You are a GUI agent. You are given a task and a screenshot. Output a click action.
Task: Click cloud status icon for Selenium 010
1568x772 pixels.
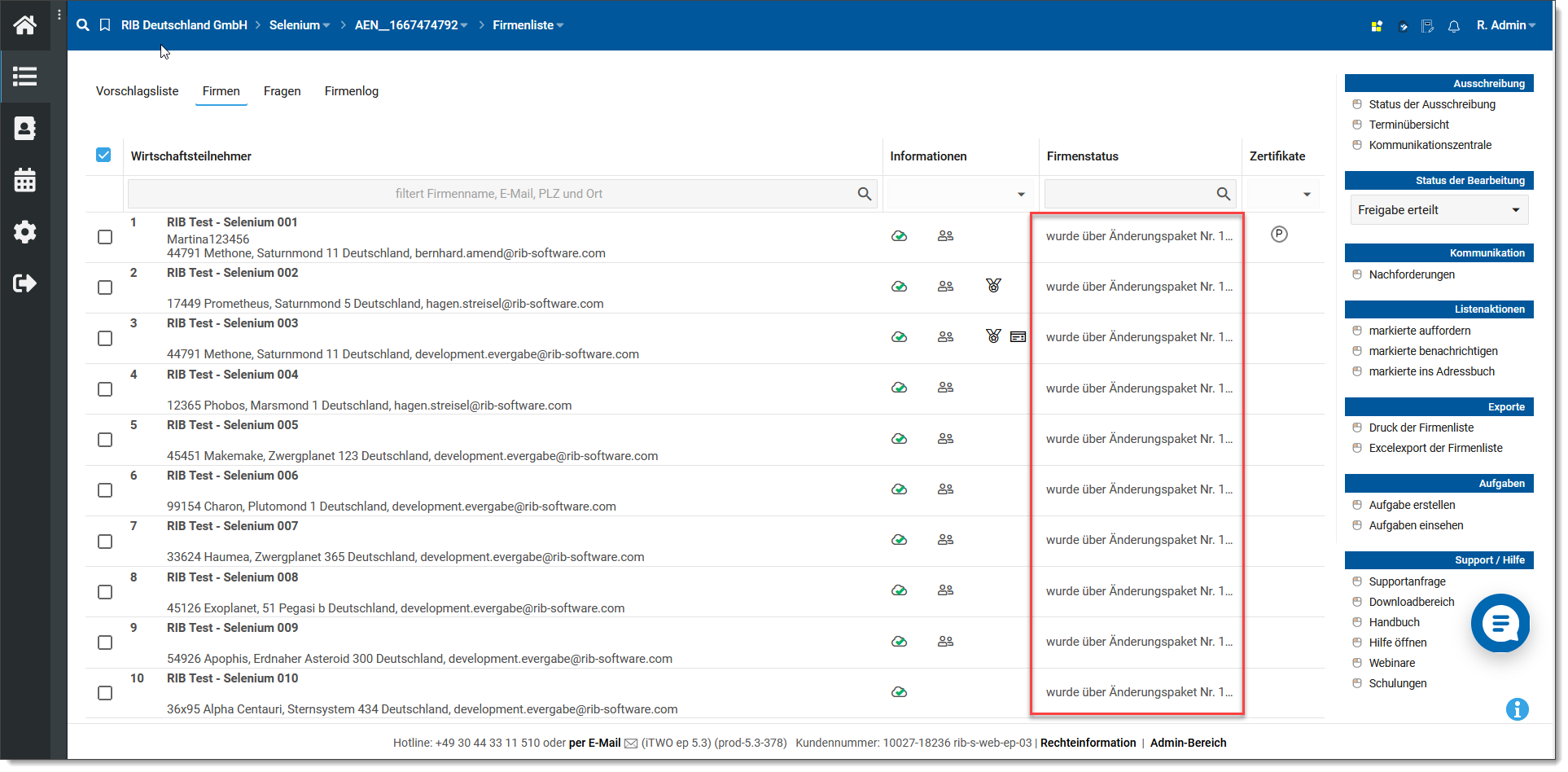coord(899,692)
